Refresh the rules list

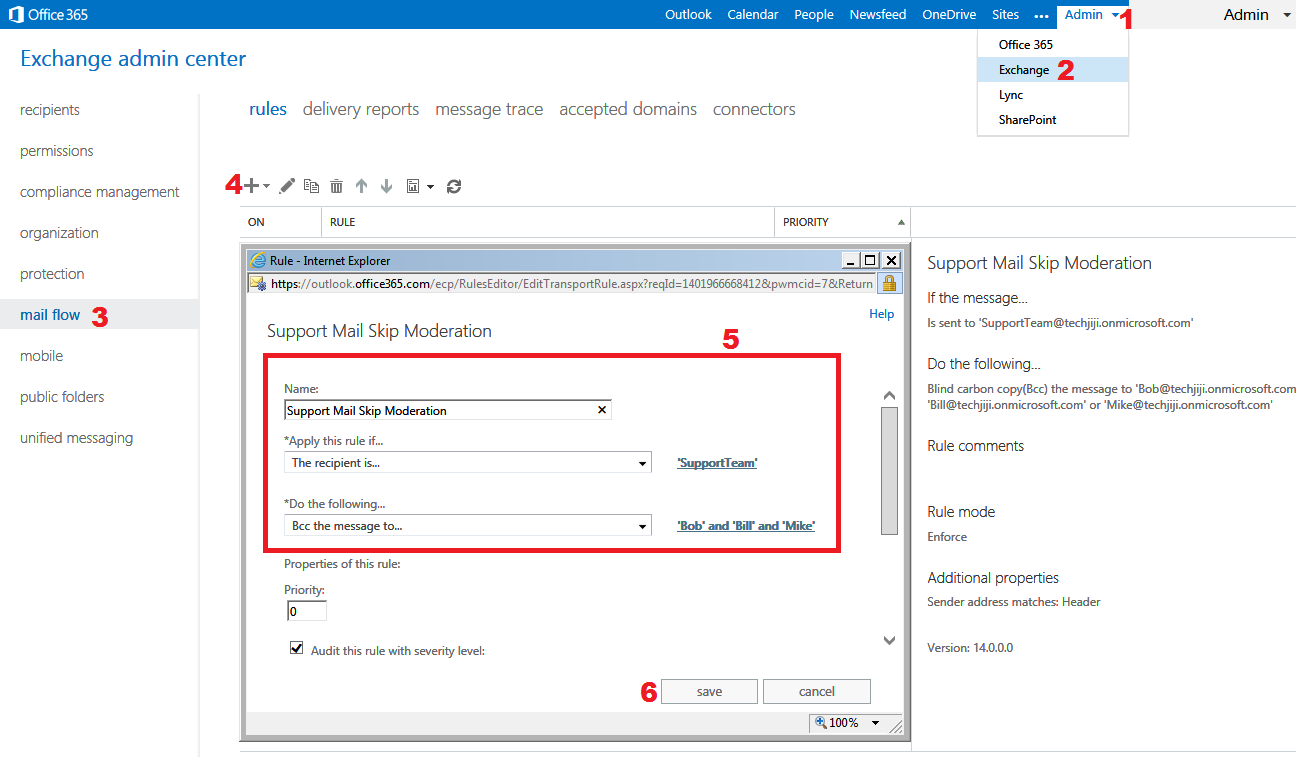click(x=453, y=185)
